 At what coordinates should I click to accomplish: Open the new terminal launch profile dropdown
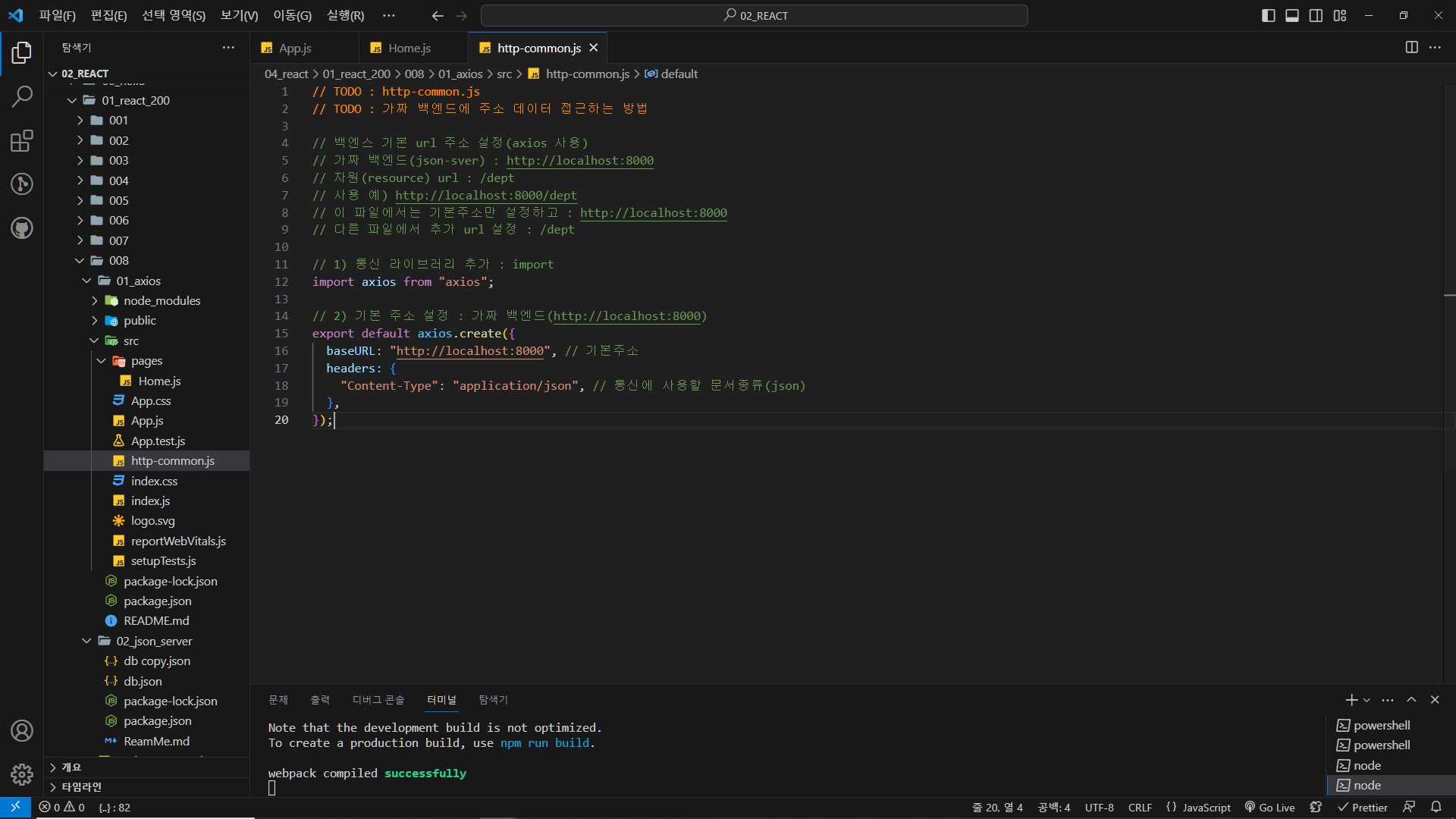[1367, 700]
